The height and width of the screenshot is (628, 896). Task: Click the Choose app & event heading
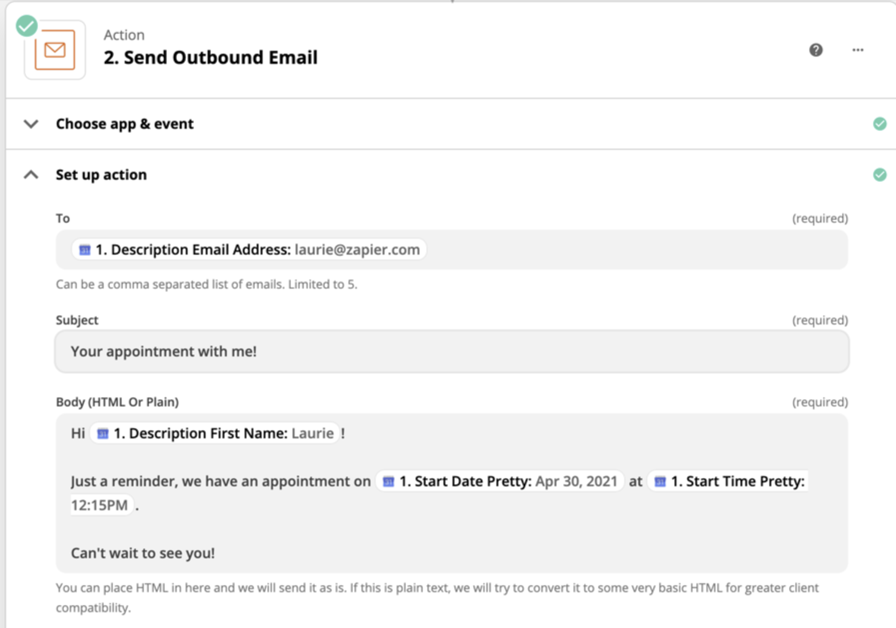pyautogui.click(x=125, y=124)
